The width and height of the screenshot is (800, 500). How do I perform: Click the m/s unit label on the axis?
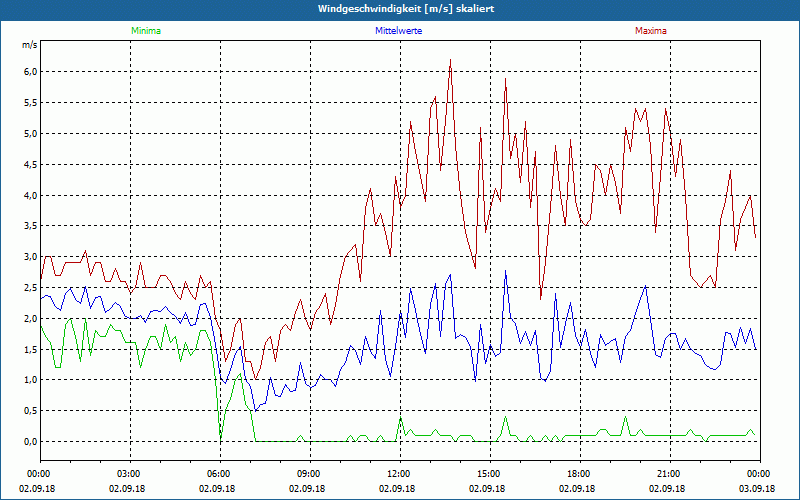tap(30, 45)
